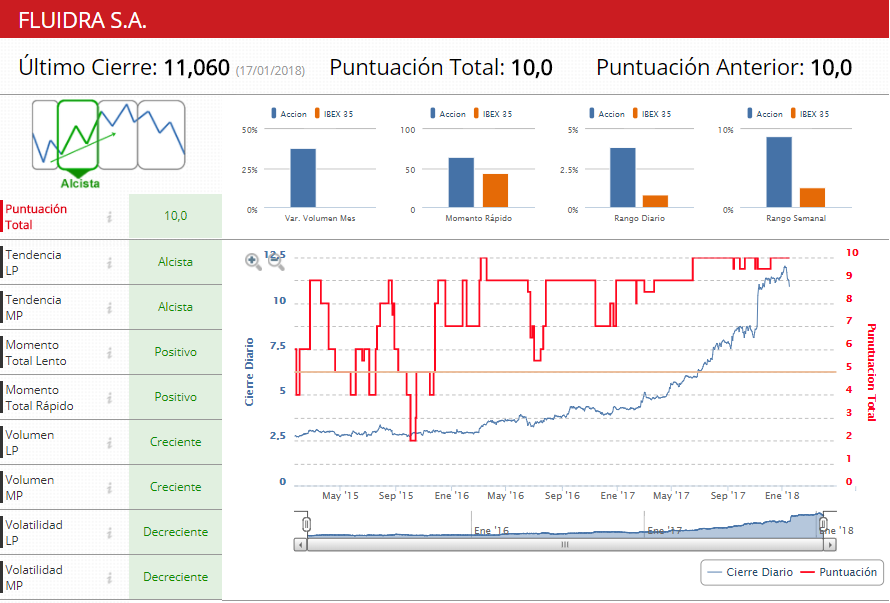
Task: Click info icon beside Tendencia MP
Action: coord(110,307)
